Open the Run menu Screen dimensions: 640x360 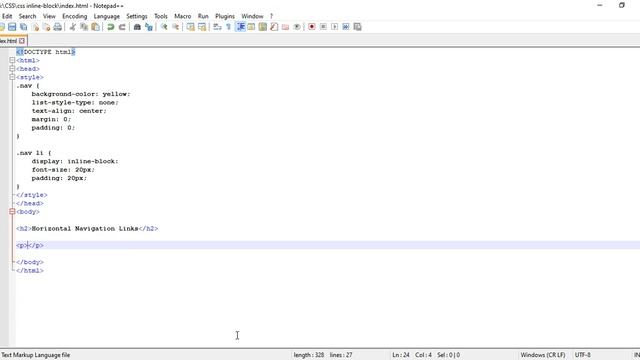tap(203, 16)
